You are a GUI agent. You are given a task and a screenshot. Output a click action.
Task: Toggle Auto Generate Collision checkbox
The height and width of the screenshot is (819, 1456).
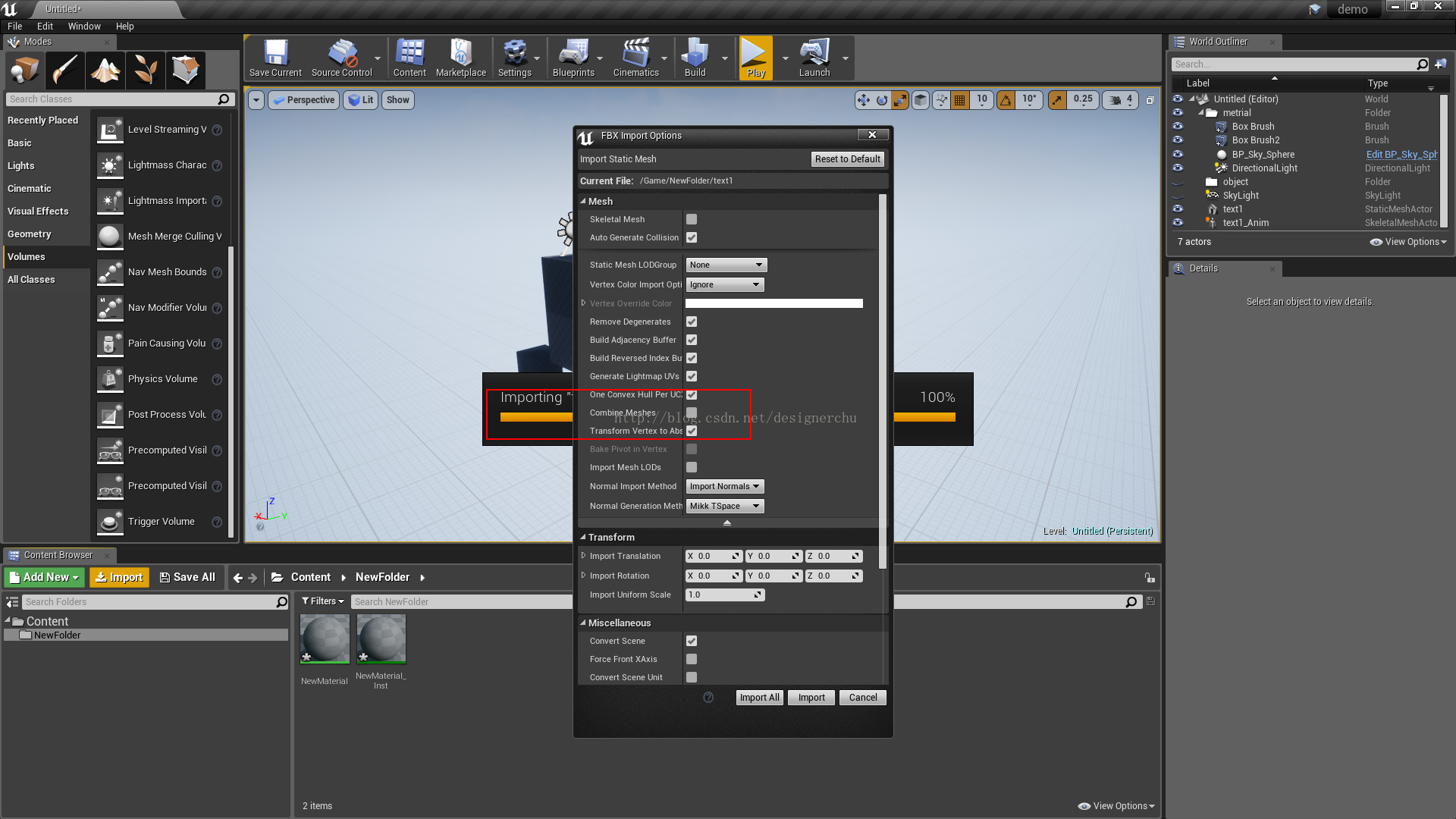point(692,237)
